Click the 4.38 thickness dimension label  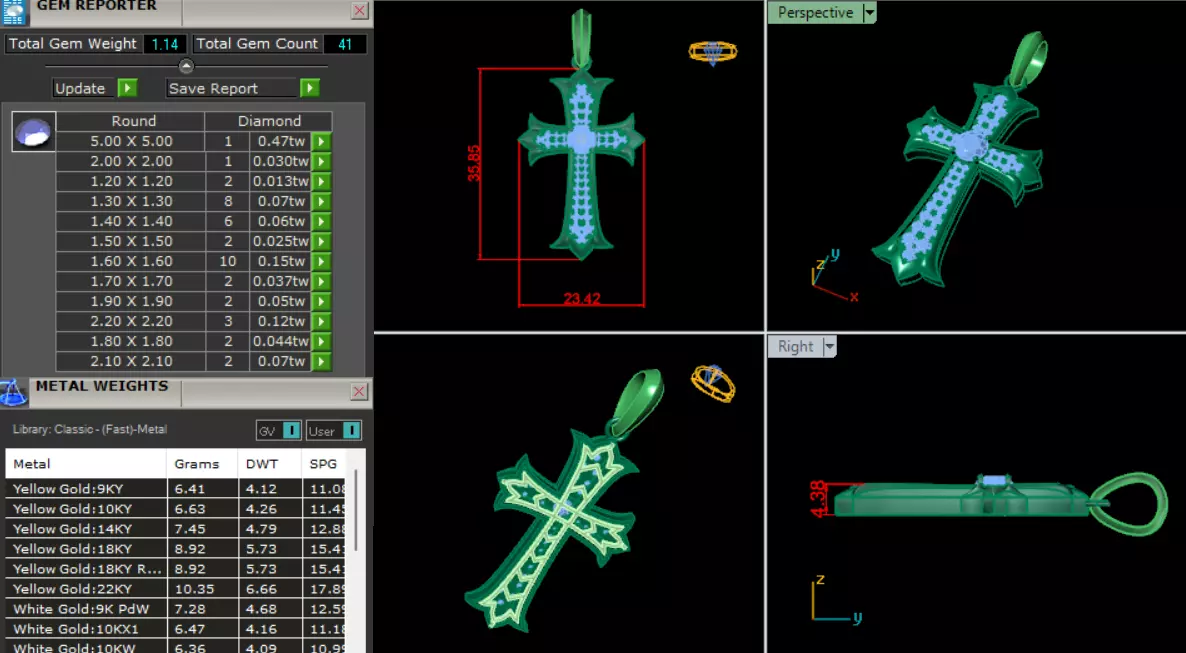point(817,499)
